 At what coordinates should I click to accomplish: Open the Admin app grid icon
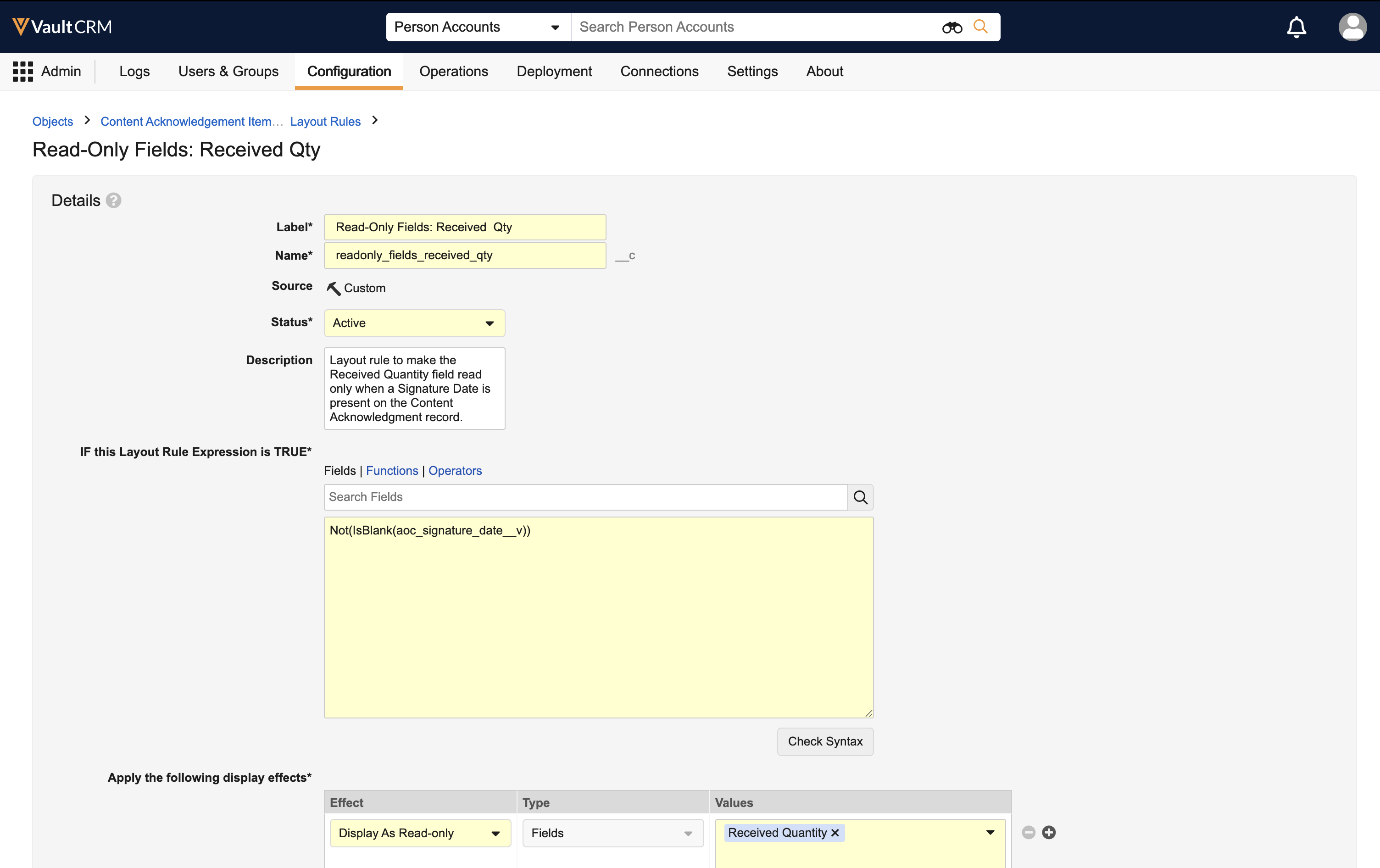pyautogui.click(x=23, y=72)
